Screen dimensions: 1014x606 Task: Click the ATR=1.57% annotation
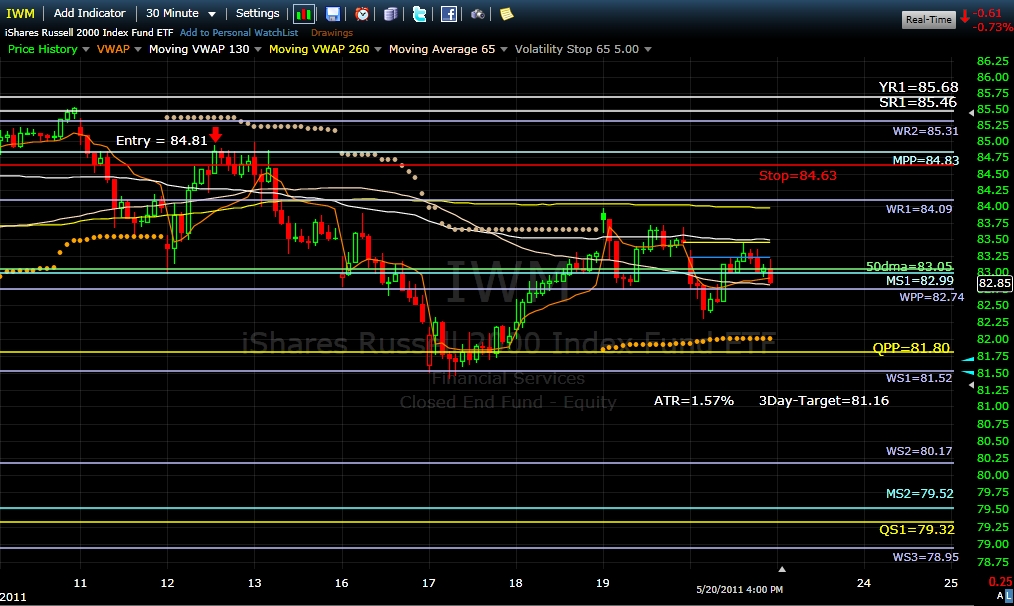point(694,400)
